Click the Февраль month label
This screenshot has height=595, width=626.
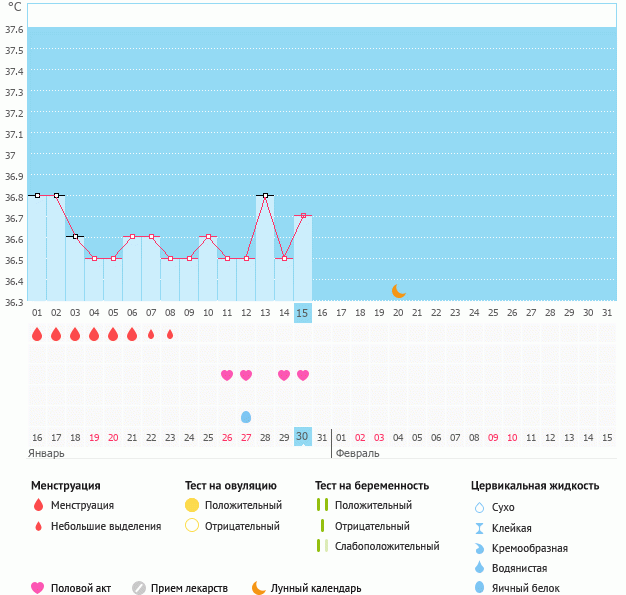click(357, 453)
